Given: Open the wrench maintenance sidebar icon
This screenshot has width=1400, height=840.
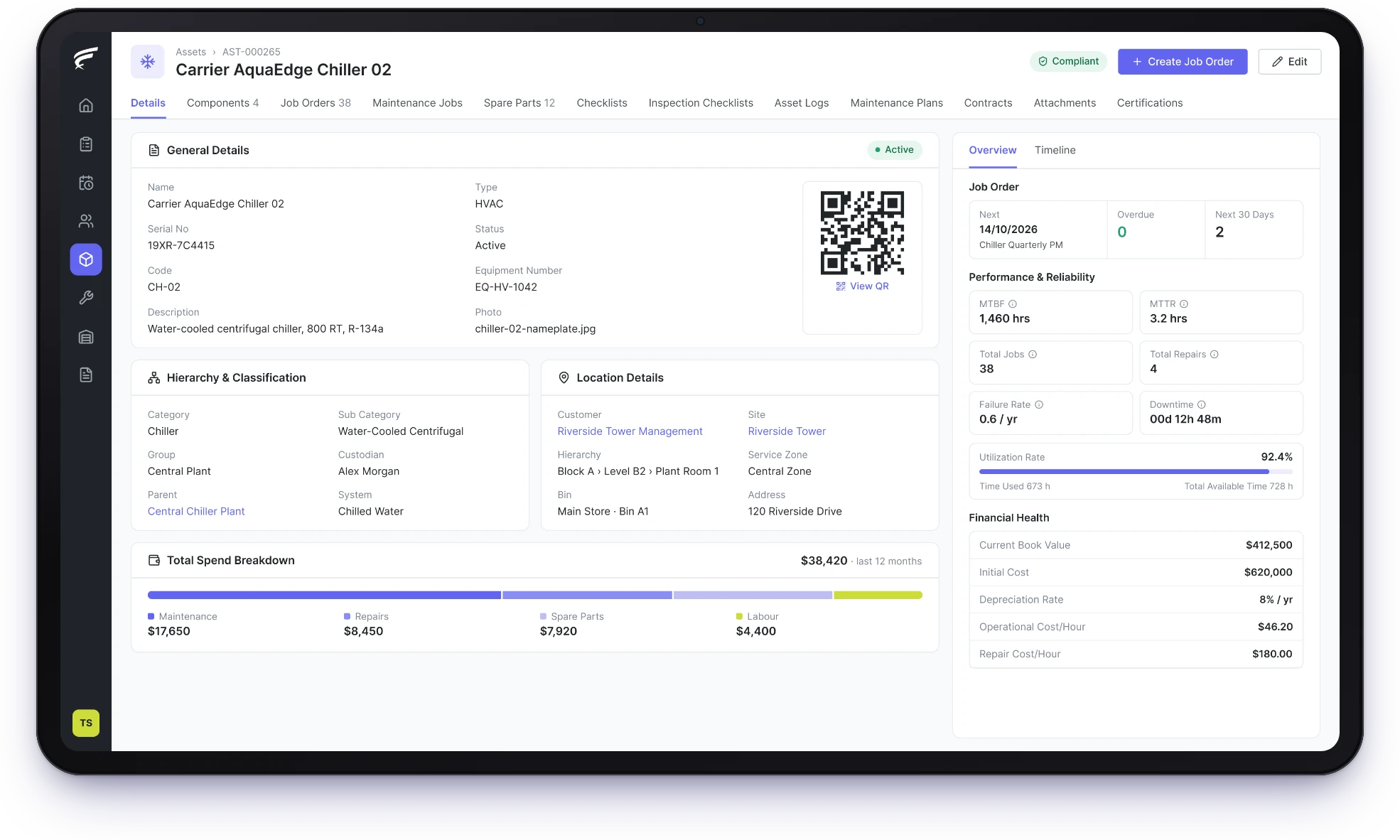Looking at the screenshot, I should [86, 298].
